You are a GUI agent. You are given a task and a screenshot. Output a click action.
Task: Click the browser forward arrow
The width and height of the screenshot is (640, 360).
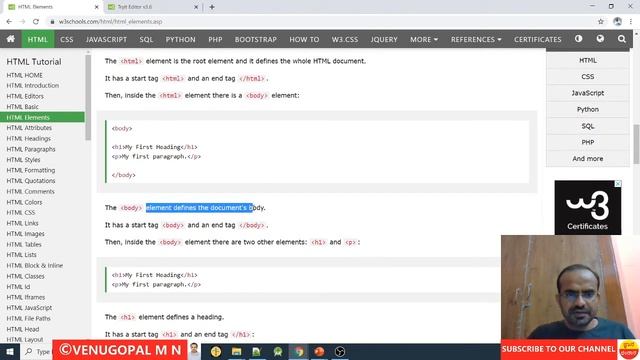(x=22, y=22)
